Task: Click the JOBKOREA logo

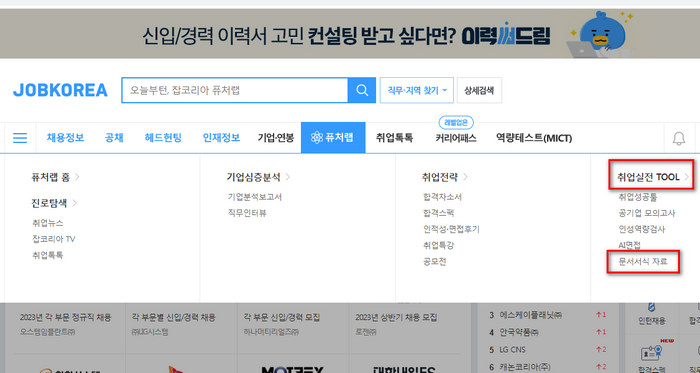Action: pos(60,90)
